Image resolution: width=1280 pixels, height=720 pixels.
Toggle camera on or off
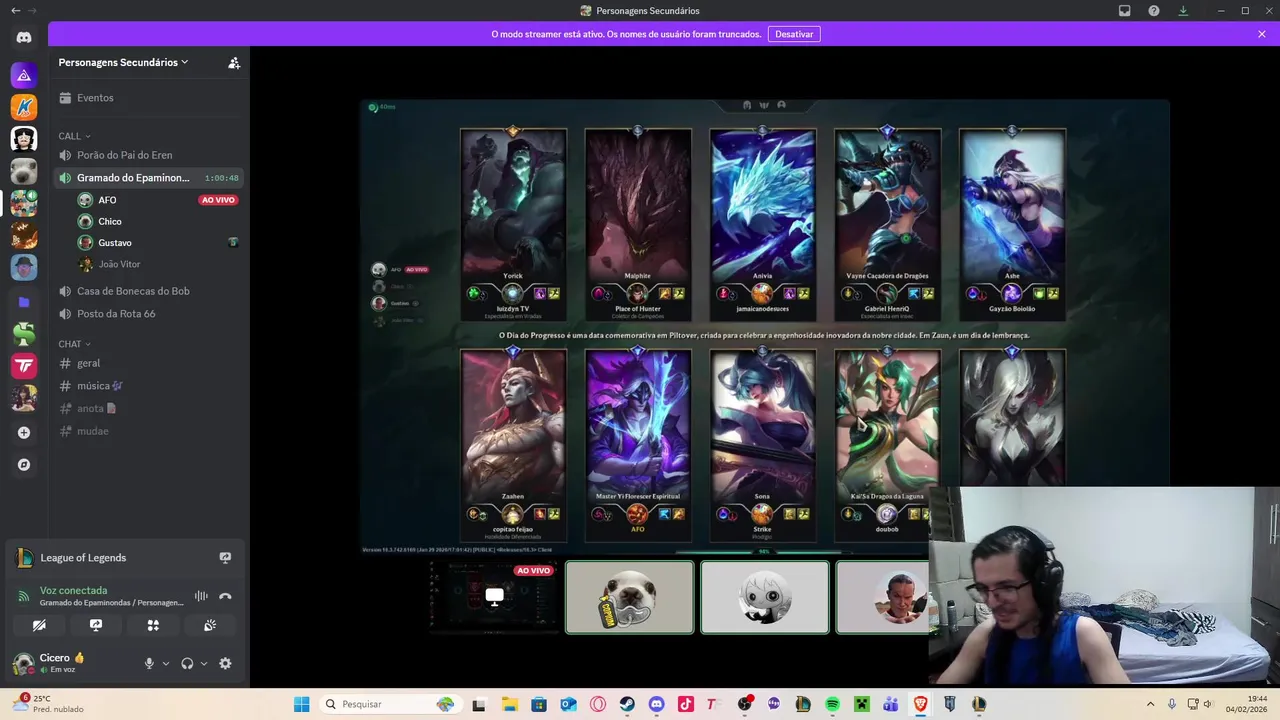[39, 625]
